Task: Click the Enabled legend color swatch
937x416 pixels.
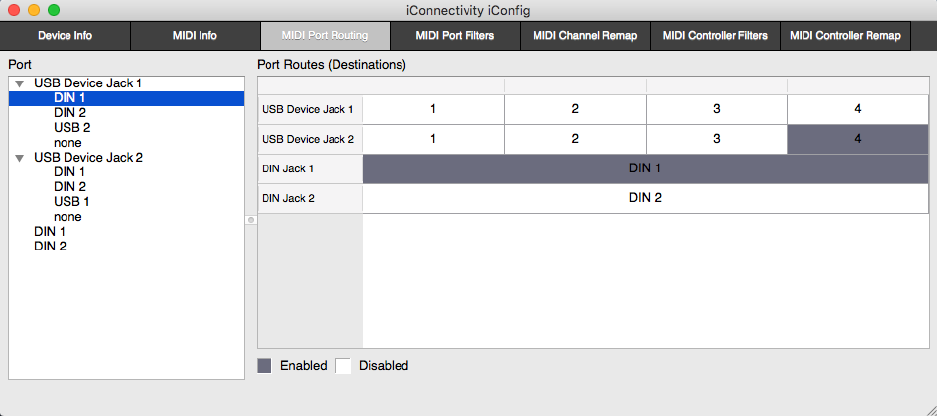Action: [x=266, y=366]
